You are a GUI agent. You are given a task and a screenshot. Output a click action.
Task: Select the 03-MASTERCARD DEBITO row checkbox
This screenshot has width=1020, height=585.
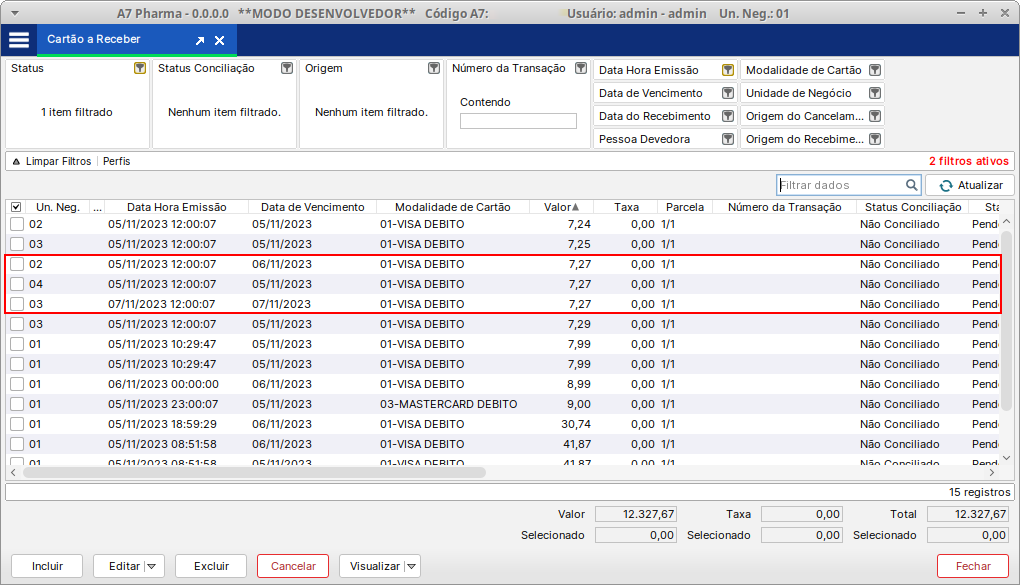16,404
